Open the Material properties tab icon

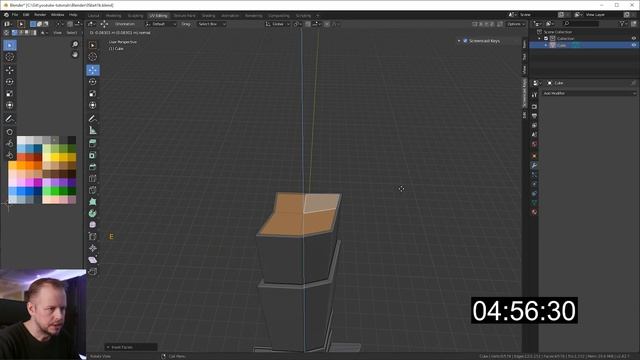(534, 212)
